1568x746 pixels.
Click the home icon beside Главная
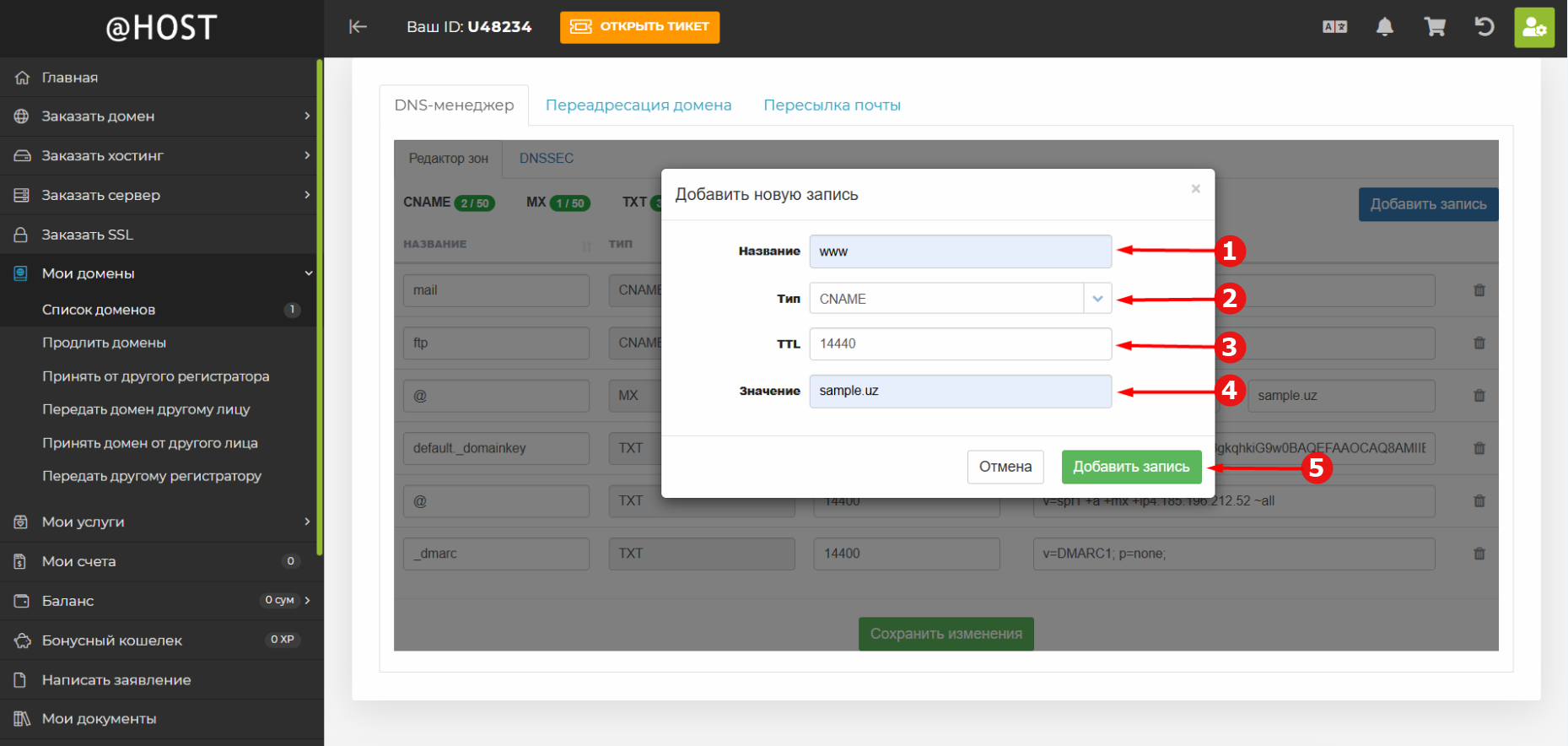pos(22,78)
